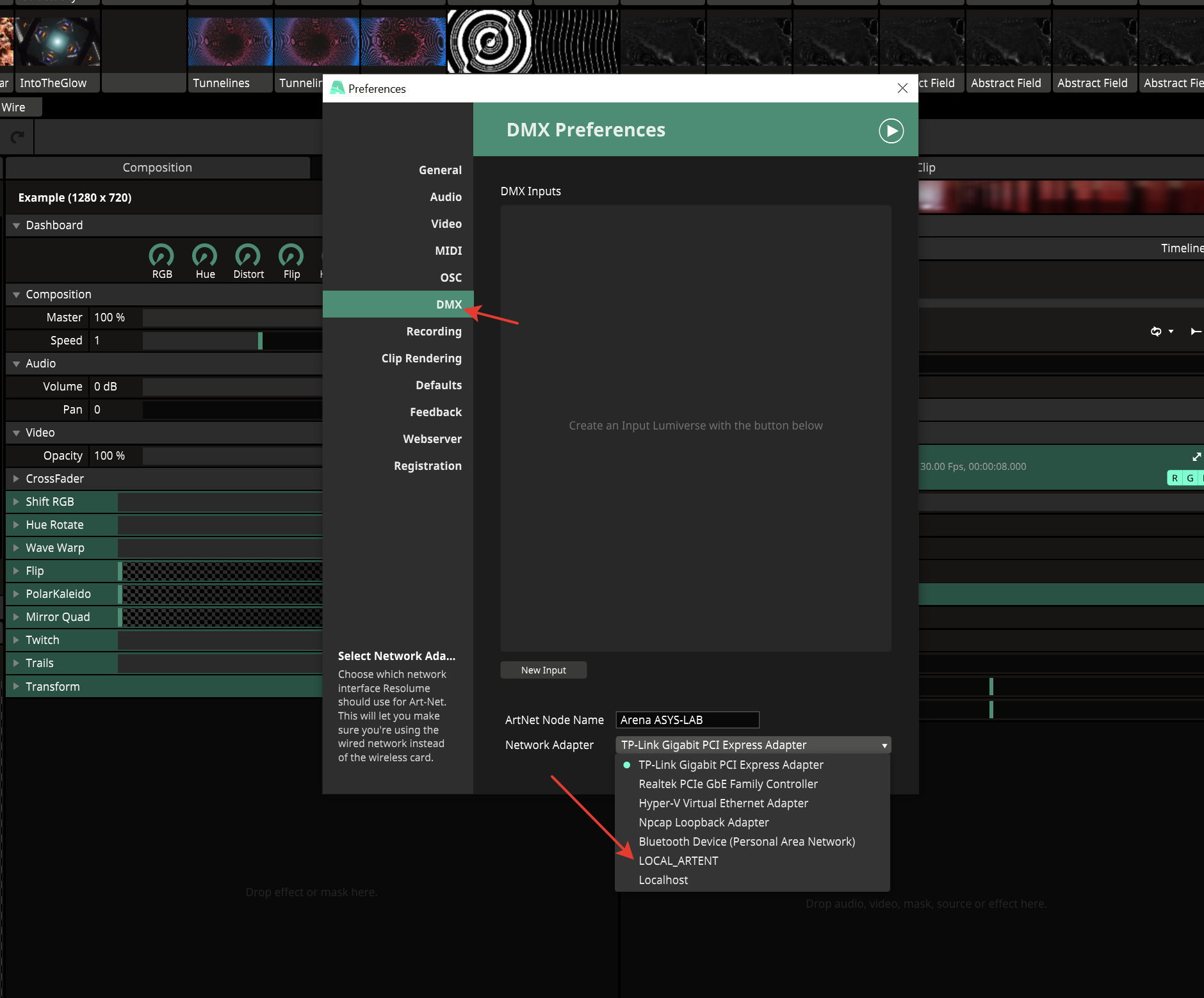The height and width of the screenshot is (998, 1204).
Task: Expand the Hue Rotate effect
Action: (x=17, y=525)
